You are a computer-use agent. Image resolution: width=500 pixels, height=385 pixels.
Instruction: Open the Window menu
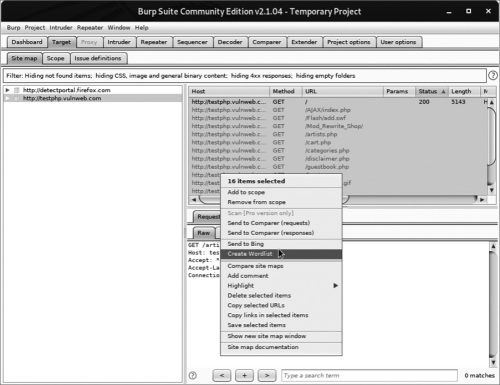point(119,28)
